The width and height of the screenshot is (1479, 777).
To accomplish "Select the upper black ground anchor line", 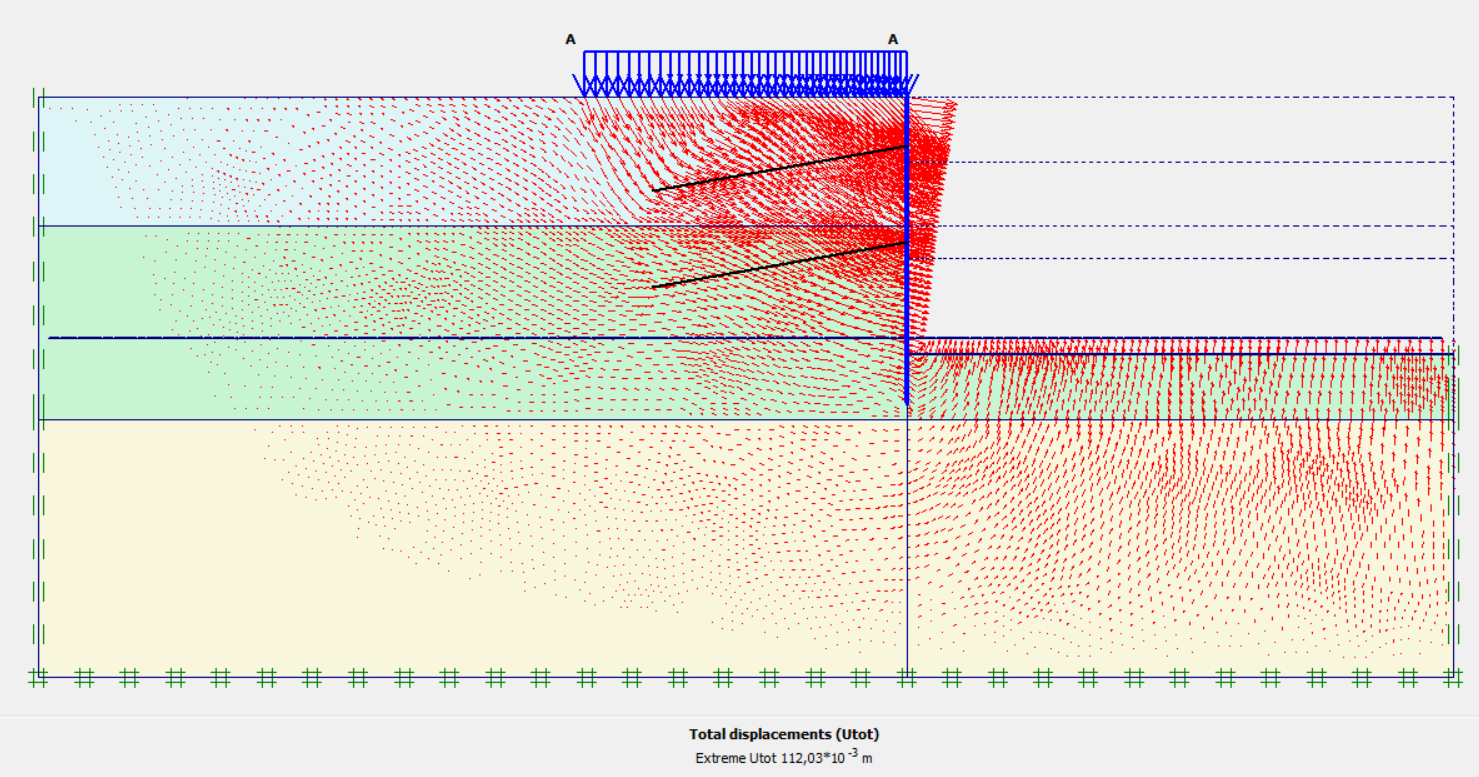I will (x=780, y=168).
